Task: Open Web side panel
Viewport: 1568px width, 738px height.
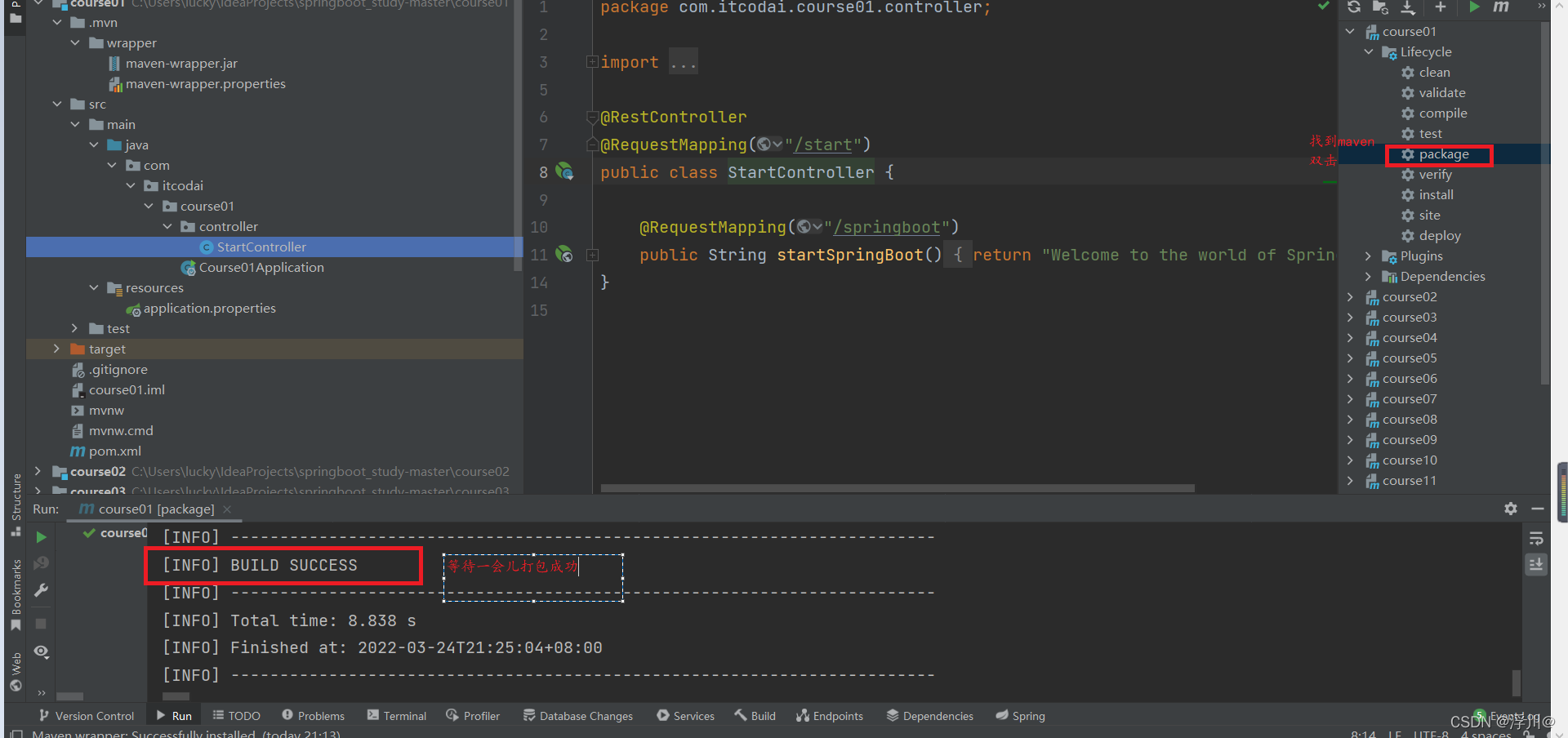Action: pos(16,673)
